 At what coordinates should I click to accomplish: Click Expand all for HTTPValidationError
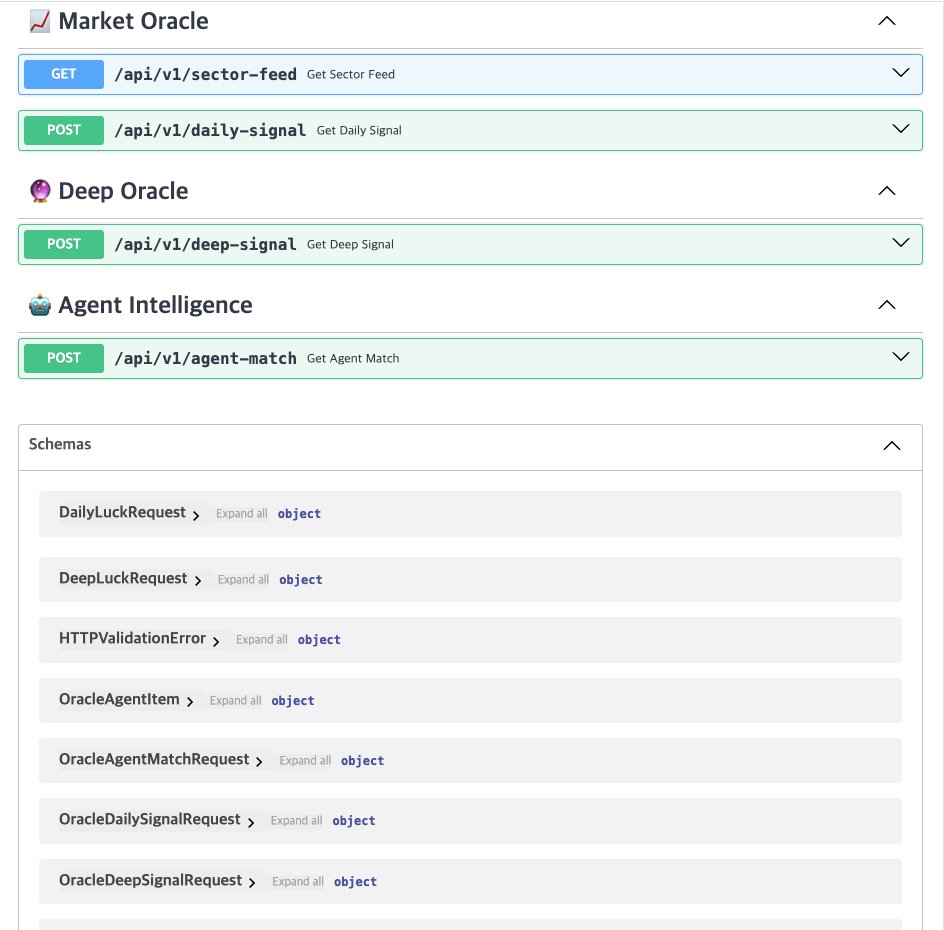coord(261,639)
